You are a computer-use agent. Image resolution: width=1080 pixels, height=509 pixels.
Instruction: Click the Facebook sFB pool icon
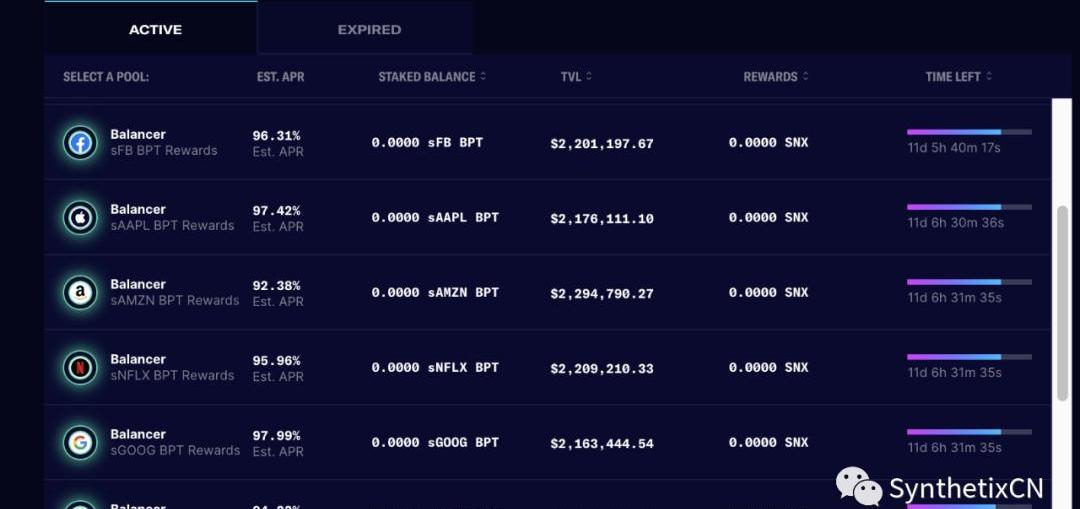pyautogui.click(x=80, y=143)
